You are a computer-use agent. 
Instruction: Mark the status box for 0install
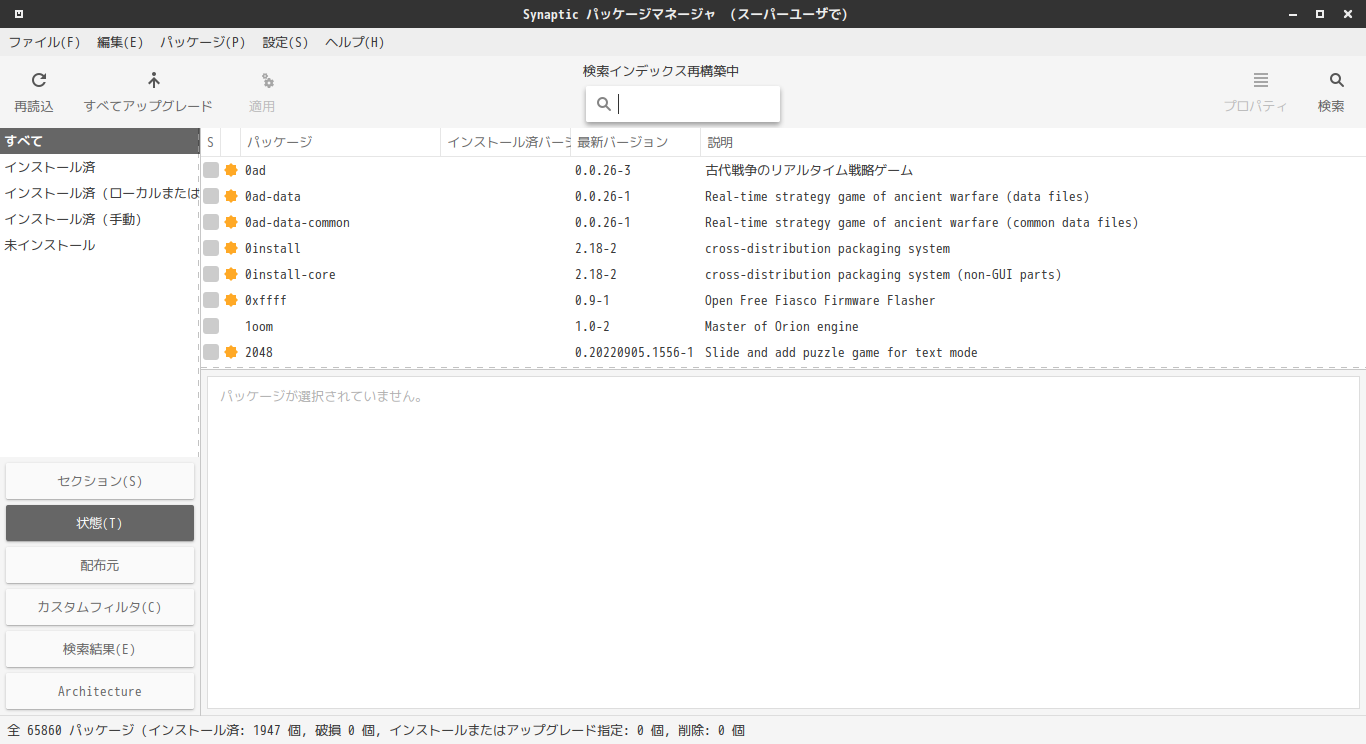click(211, 248)
